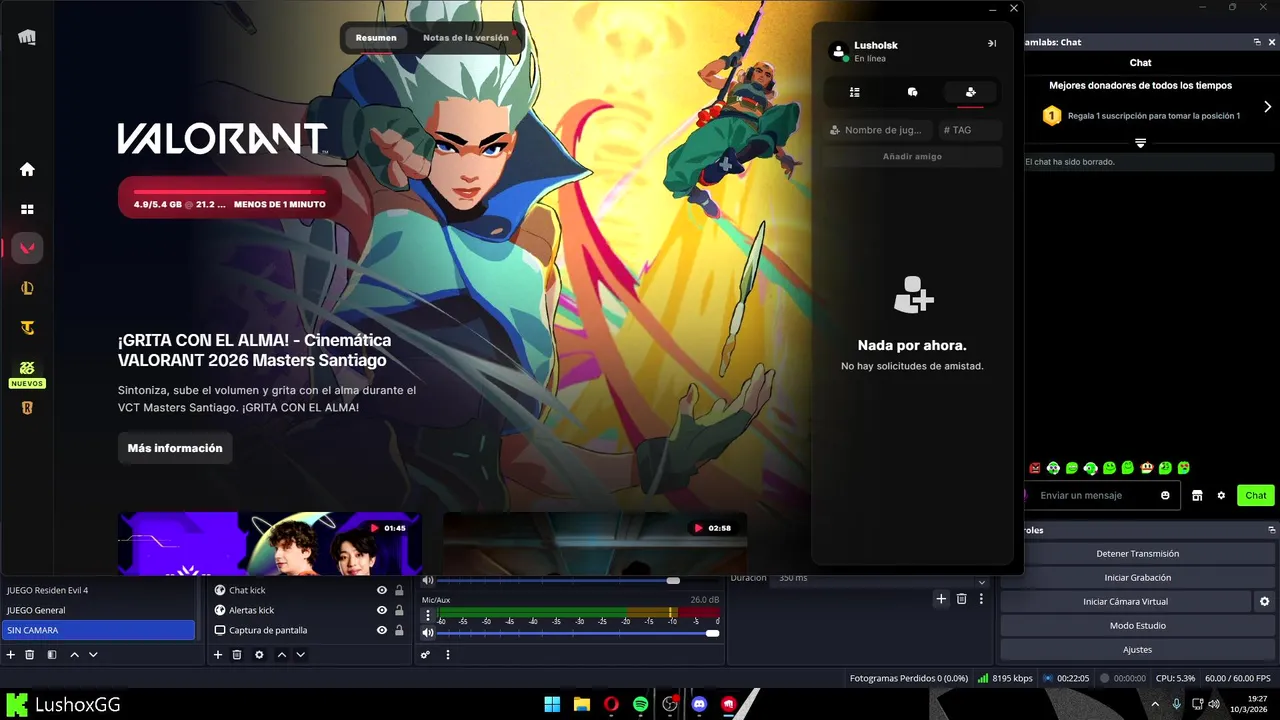
Task: Select the add friend tab icon
Action: tap(970, 92)
